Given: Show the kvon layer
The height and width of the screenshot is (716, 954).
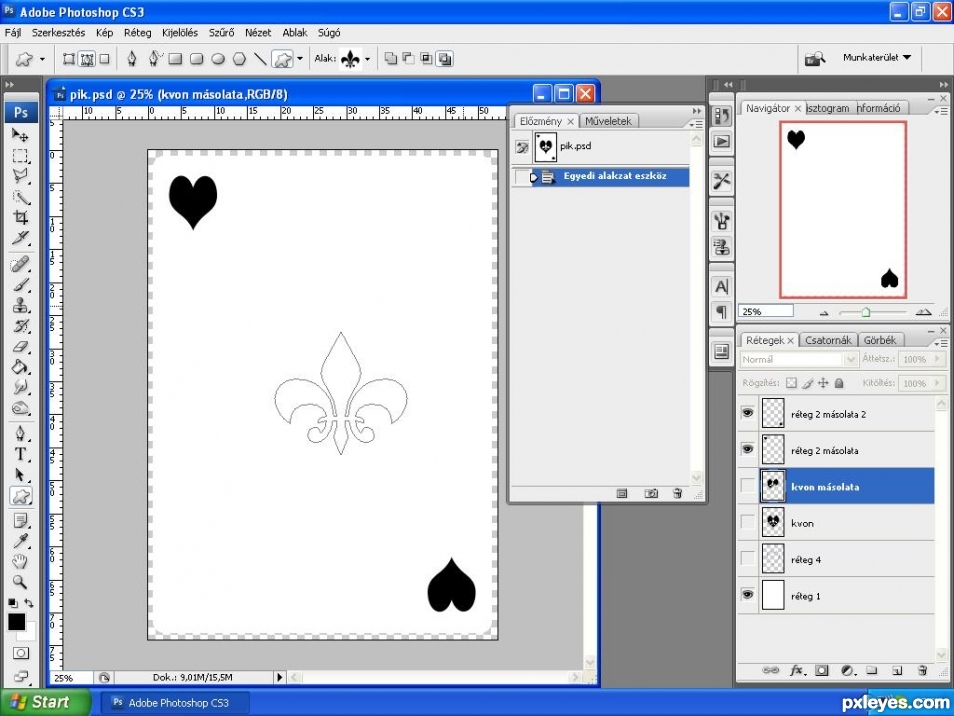Looking at the screenshot, I should point(747,522).
